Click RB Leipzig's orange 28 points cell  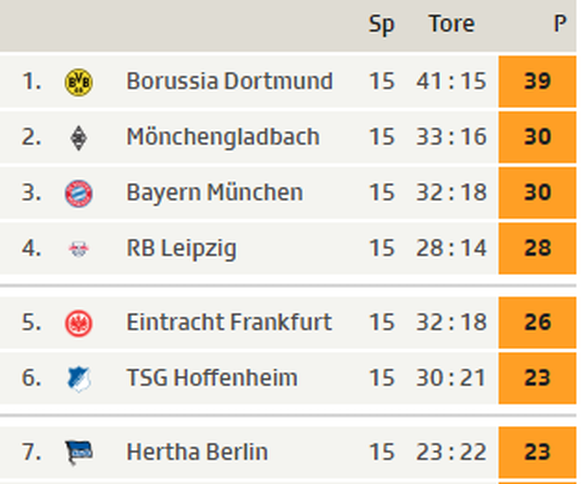click(537, 248)
